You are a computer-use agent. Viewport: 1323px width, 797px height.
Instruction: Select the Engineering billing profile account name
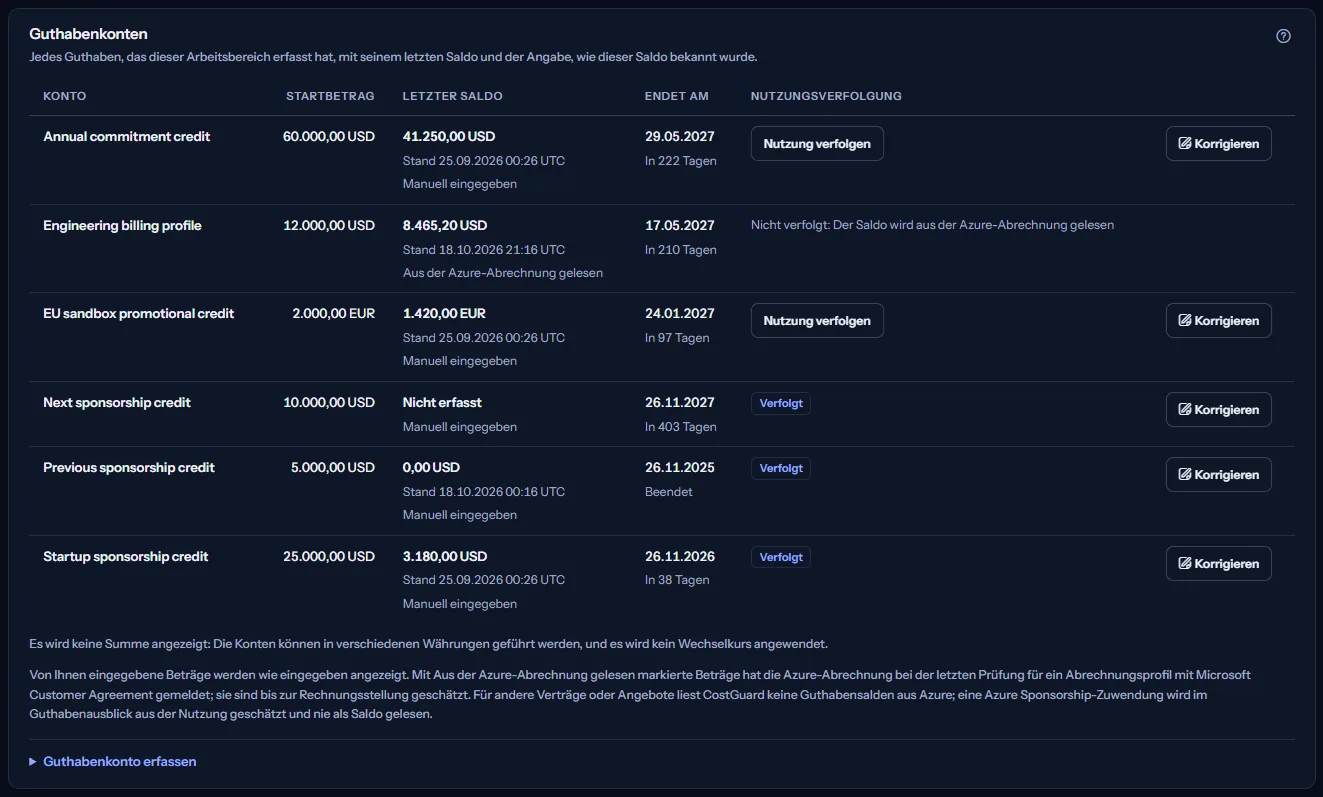pyautogui.click(x=122, y=226)
